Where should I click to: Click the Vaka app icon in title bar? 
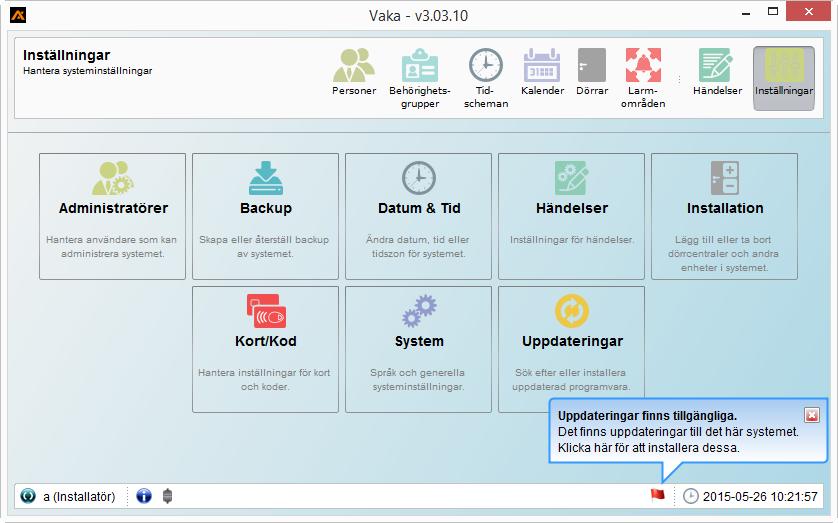point(18,15)
